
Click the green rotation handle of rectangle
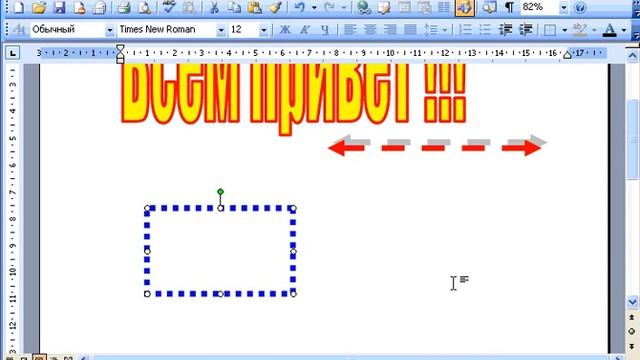220,191
